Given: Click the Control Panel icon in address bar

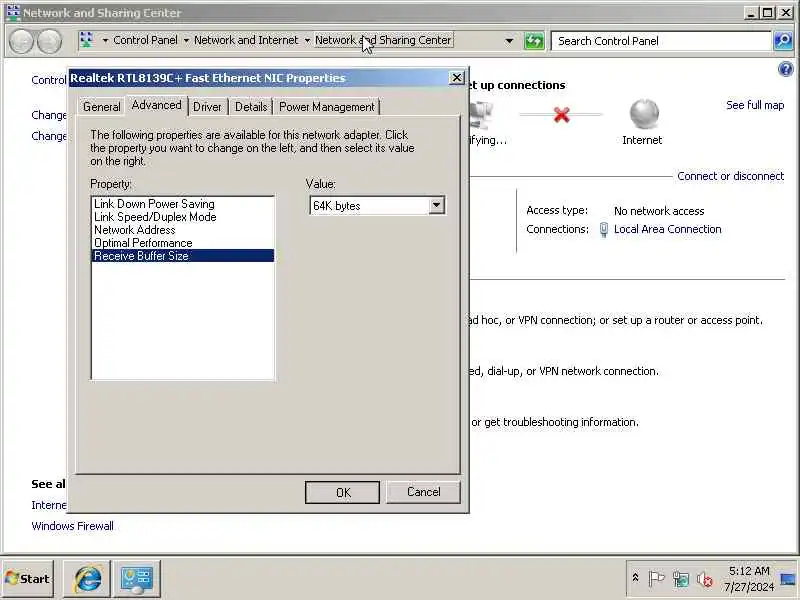Looking at the screenshot, I should [x=87, y=40].
